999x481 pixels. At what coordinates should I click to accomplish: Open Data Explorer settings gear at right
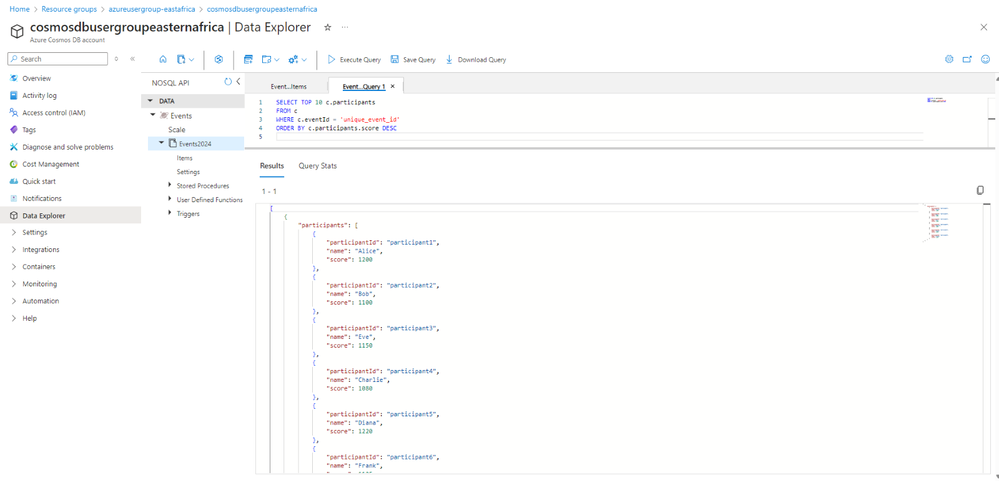coord(949,59)
